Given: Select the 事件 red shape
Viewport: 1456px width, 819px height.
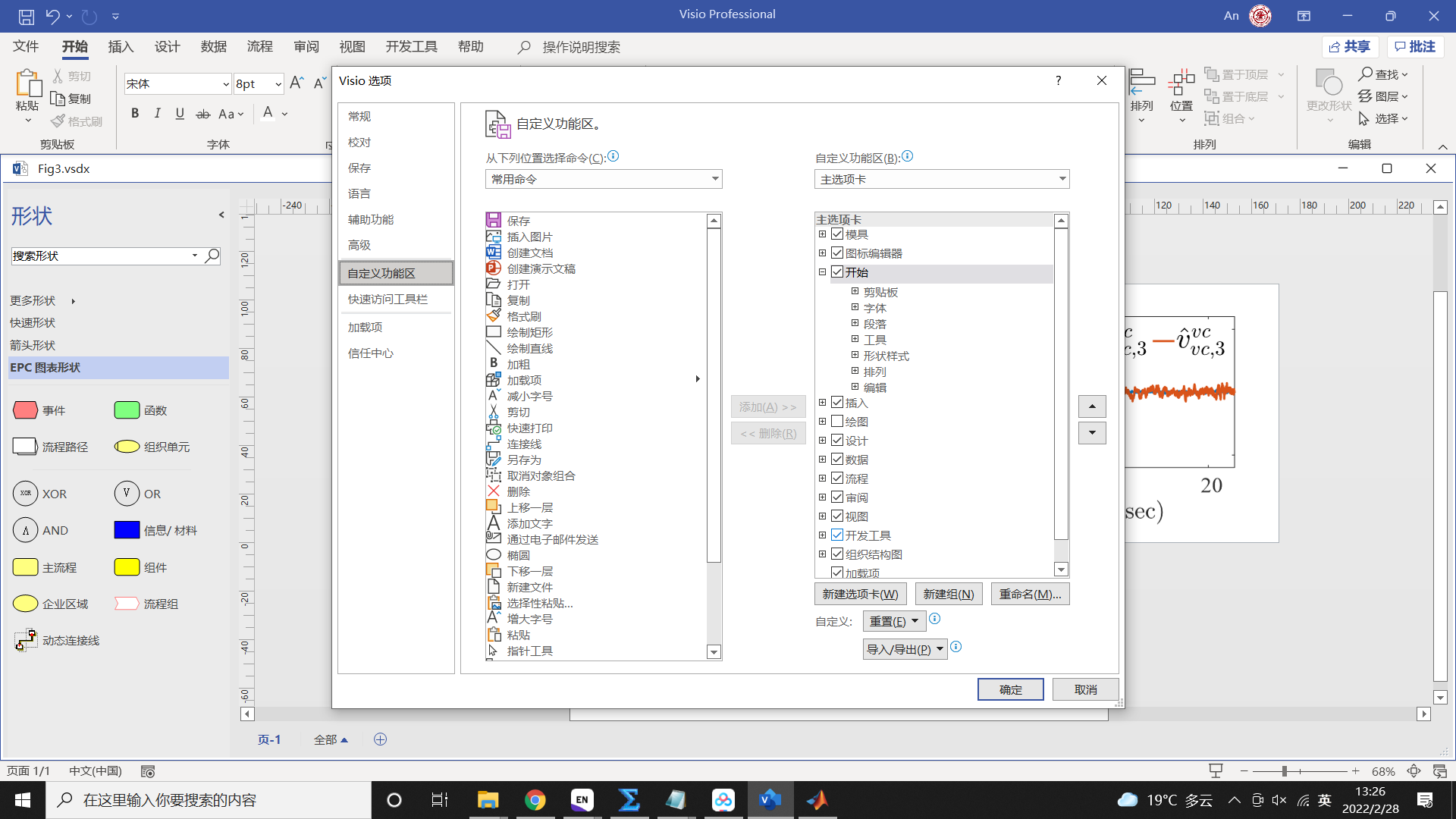Looking at the screenshot, I should 25,410.
